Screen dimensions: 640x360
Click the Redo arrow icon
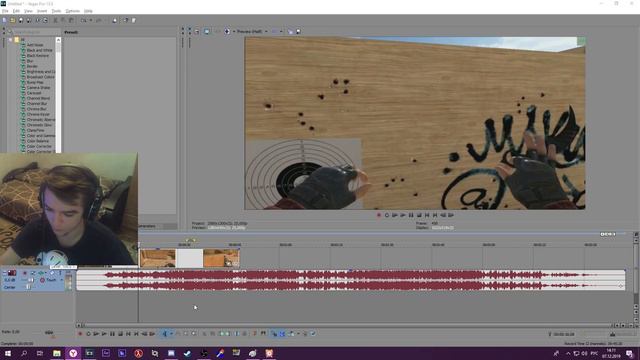[x=98, y=20]
